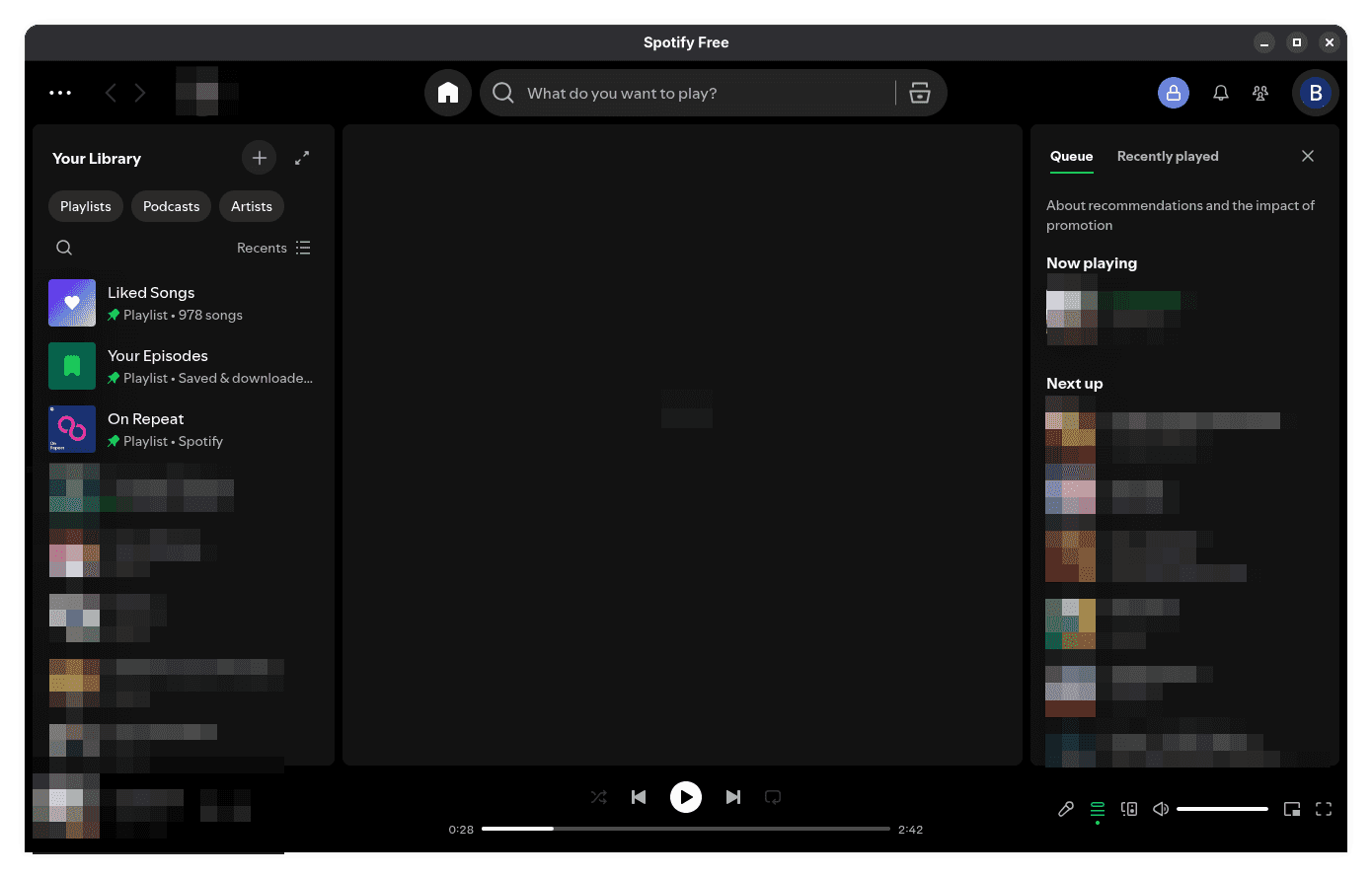Image resolution: width=1372 pixels, height=877 pixels.
Task: Create a playlist with the plus button
Action: (259, 158)
